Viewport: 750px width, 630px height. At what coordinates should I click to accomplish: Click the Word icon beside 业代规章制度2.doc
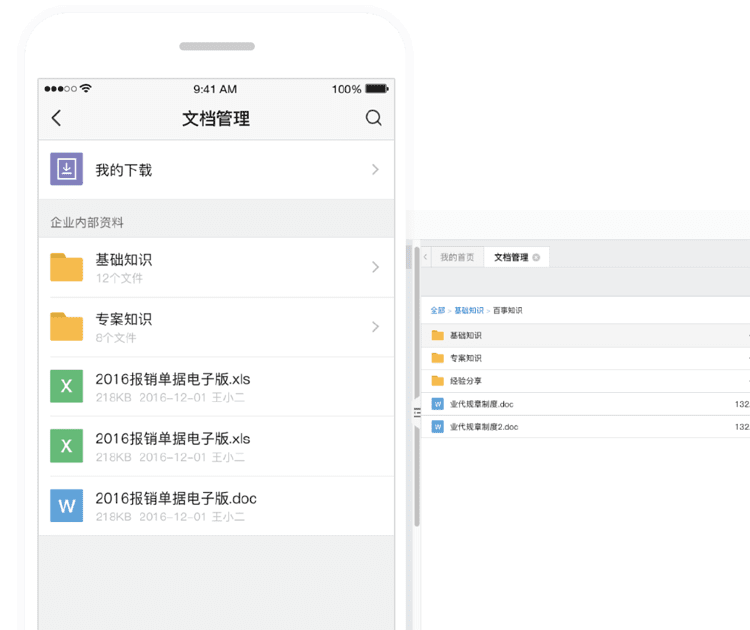point(437,427)
